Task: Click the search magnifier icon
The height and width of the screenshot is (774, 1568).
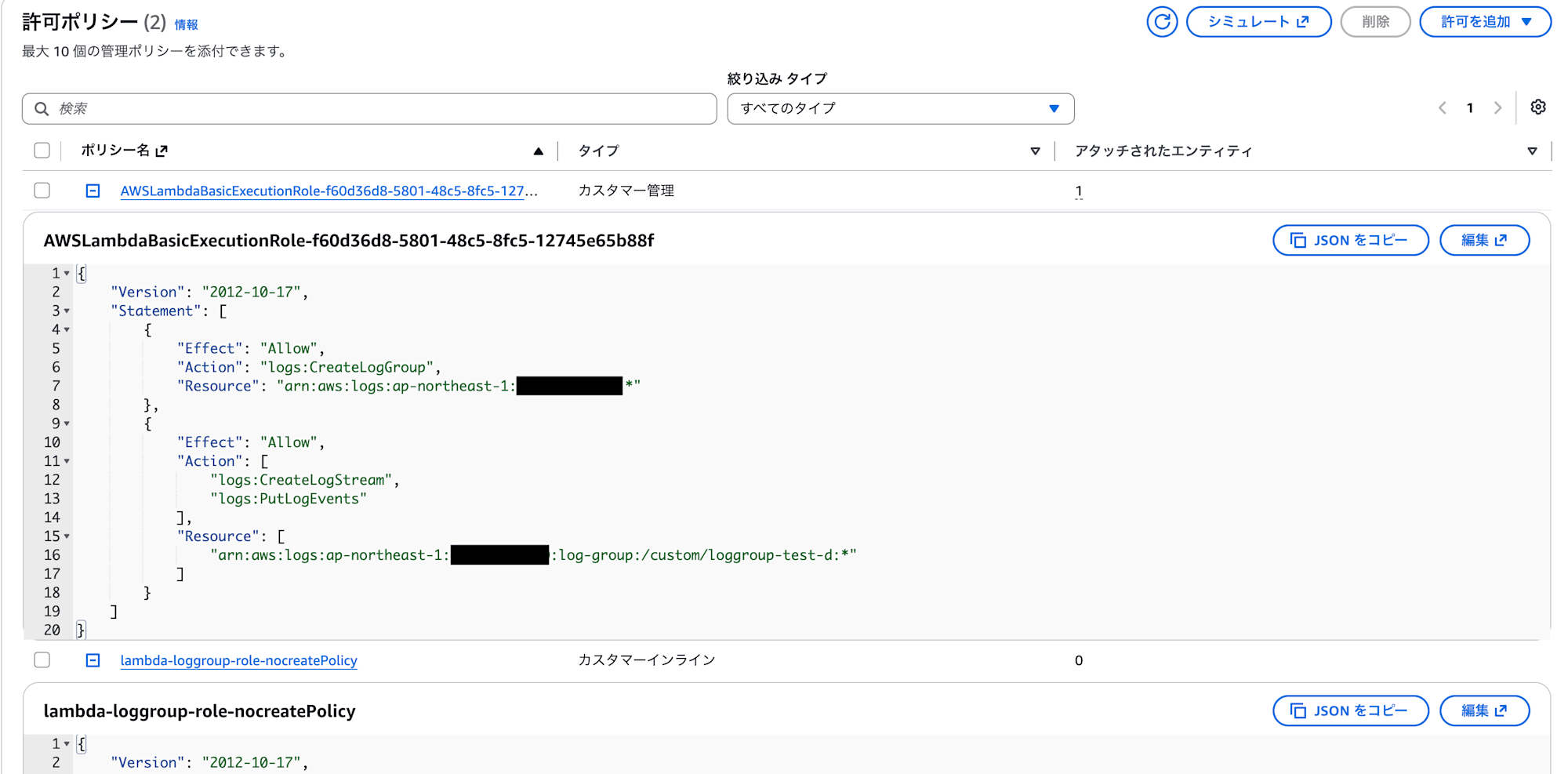Action: (42, 109)
